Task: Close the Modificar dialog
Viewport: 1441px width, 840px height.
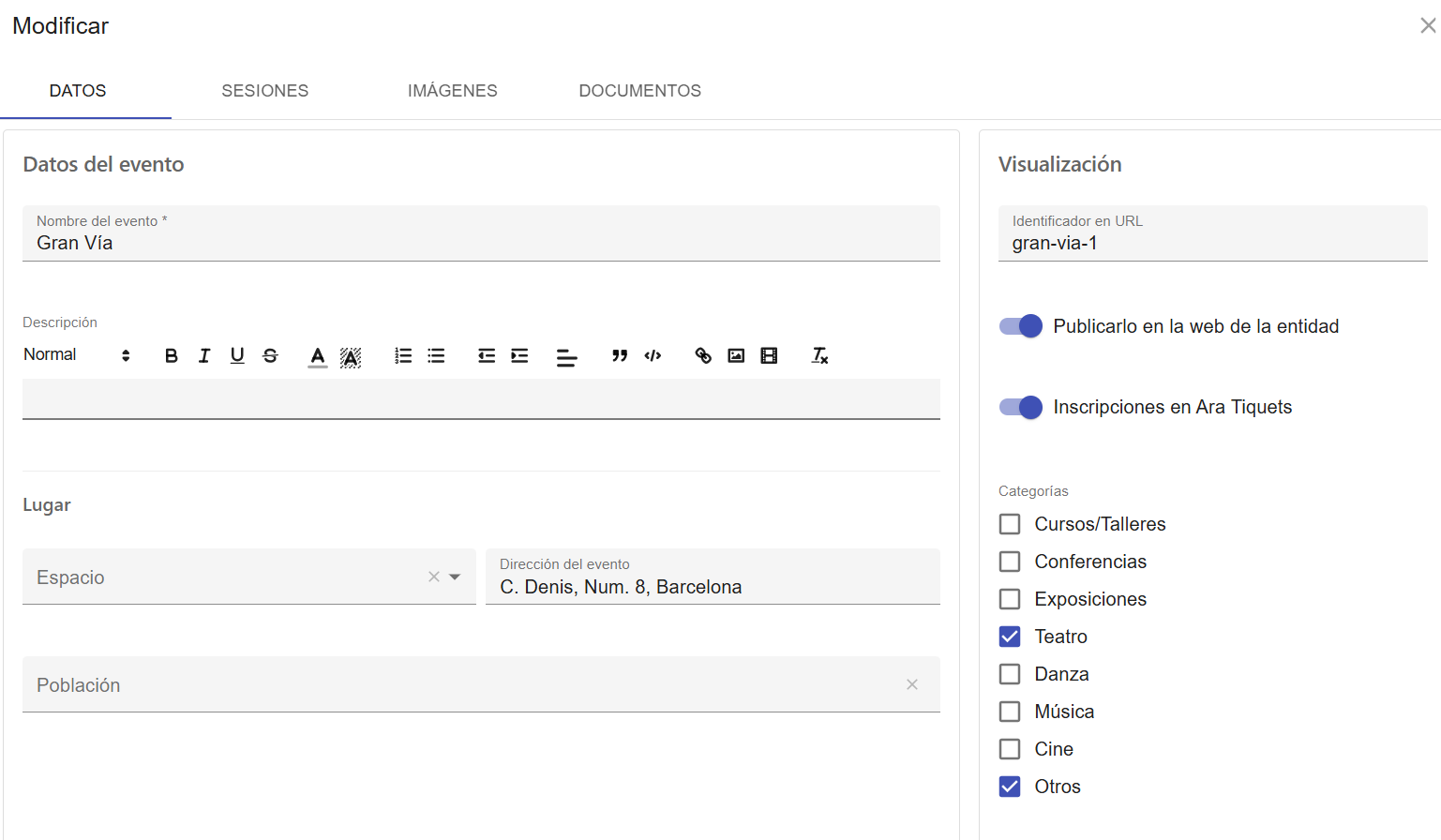Action: click(1428, 25)
